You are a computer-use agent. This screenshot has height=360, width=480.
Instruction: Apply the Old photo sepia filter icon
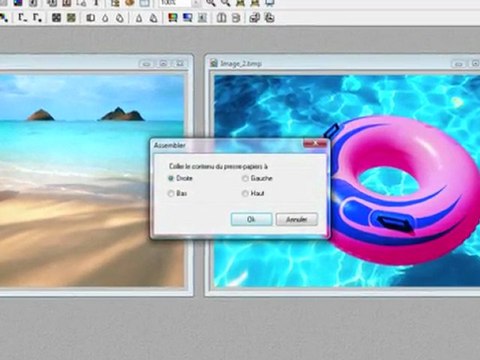(71, 18)
